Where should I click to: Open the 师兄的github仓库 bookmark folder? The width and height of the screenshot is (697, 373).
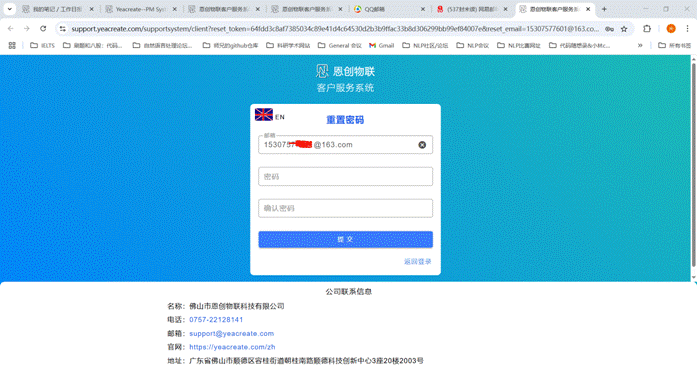pos(230,45)
